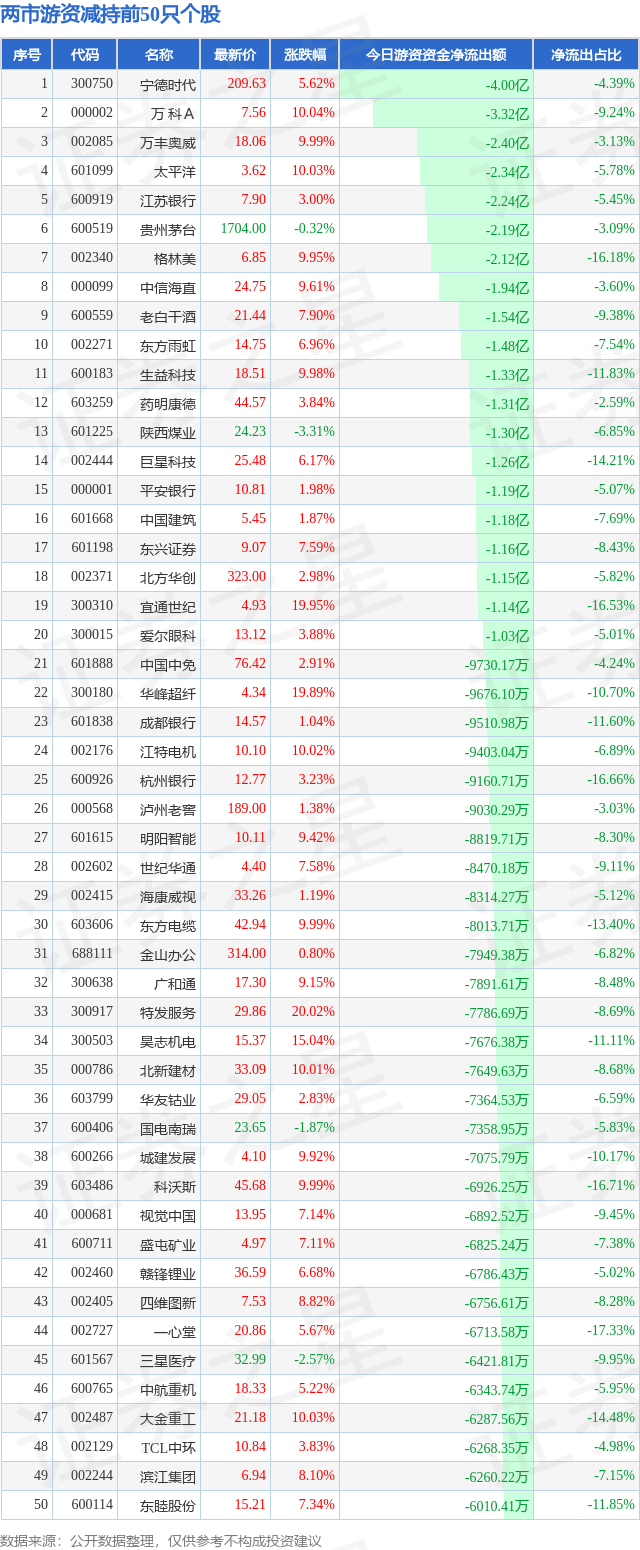640x1550 pixels.
Task: Click stock name 科沃斯
Action: (x=176, y=1187)
